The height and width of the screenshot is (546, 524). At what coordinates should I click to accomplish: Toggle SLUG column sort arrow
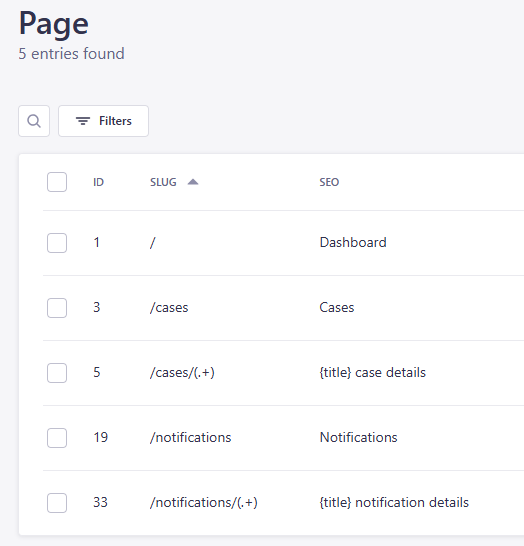pos(193,182)
